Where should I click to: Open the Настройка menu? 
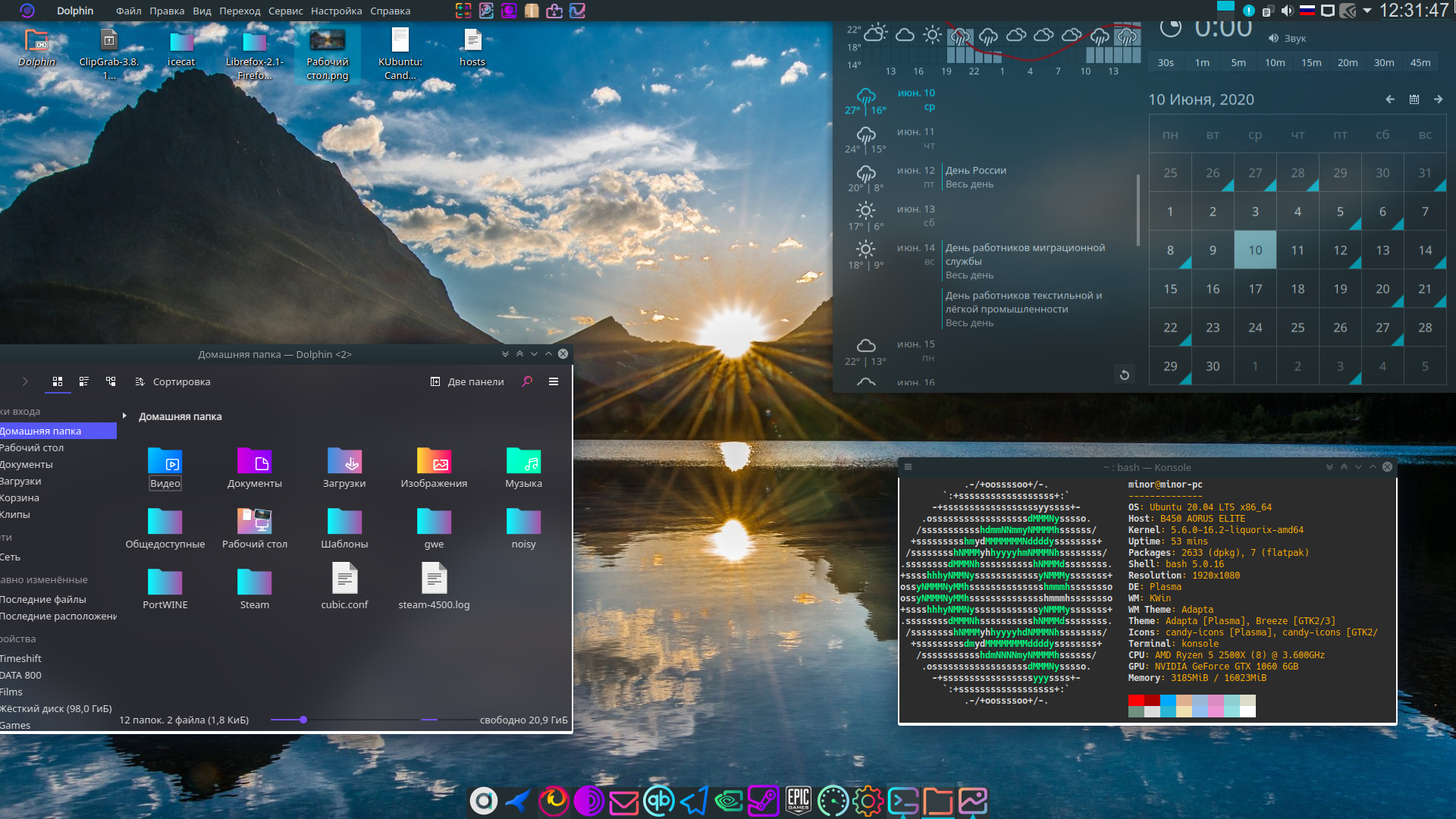337,11
